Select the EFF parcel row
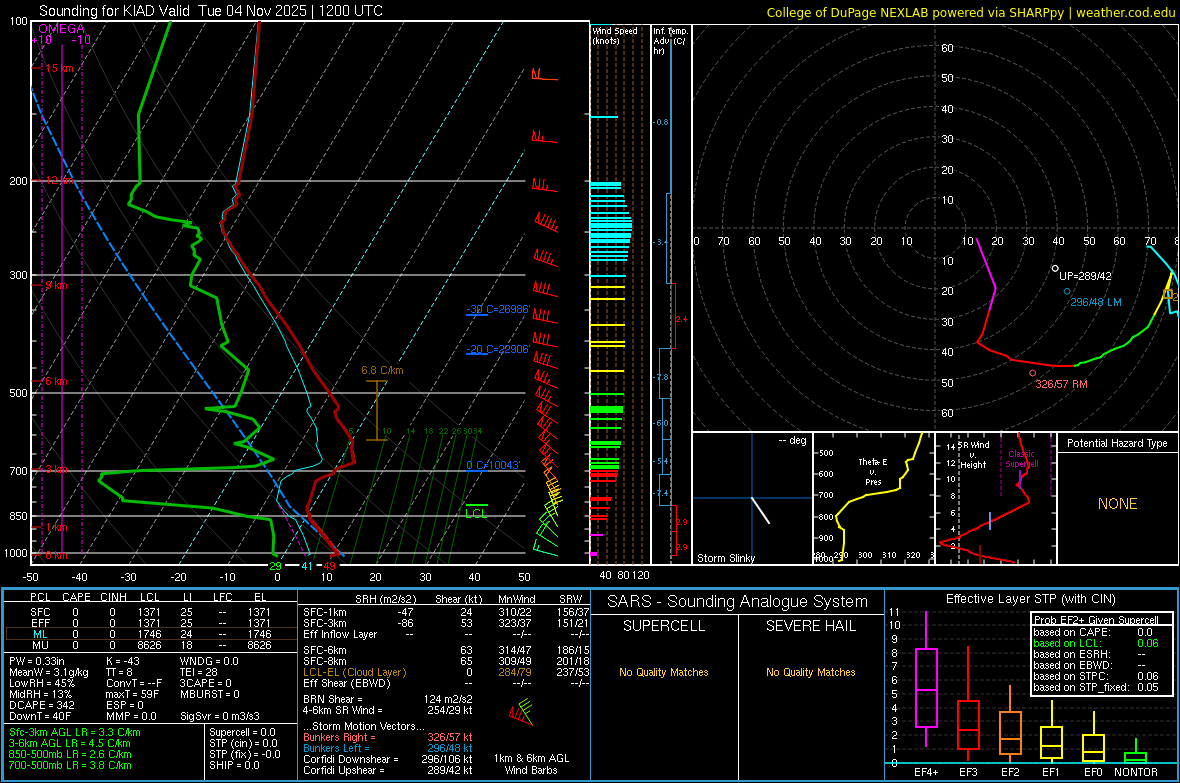 [x=149, y=623]
